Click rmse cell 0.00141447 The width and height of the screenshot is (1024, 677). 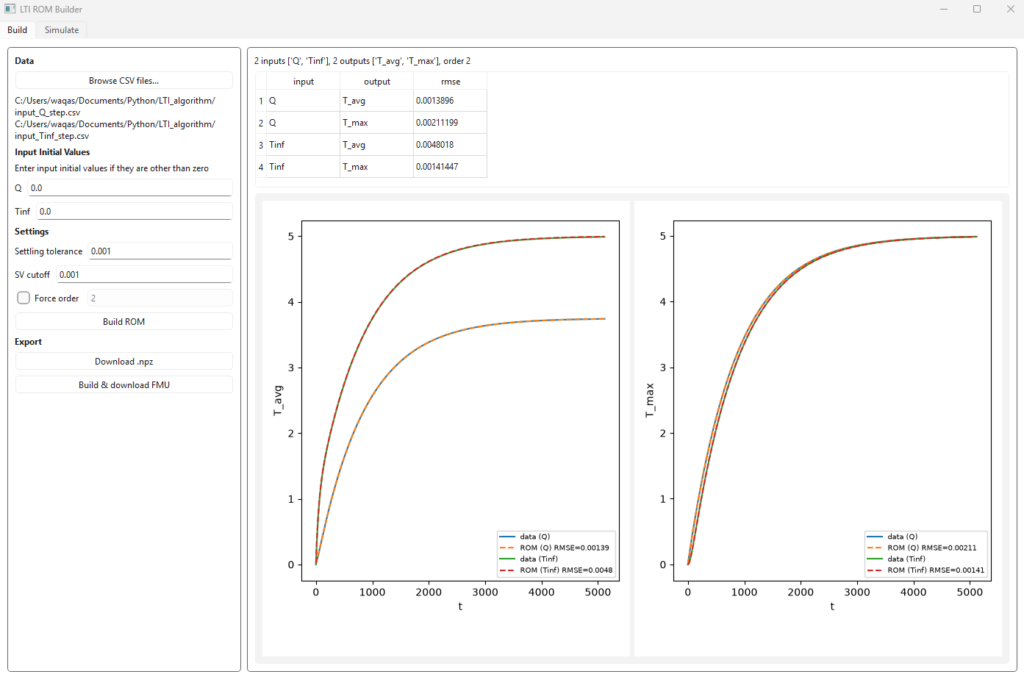coord(451,167)
